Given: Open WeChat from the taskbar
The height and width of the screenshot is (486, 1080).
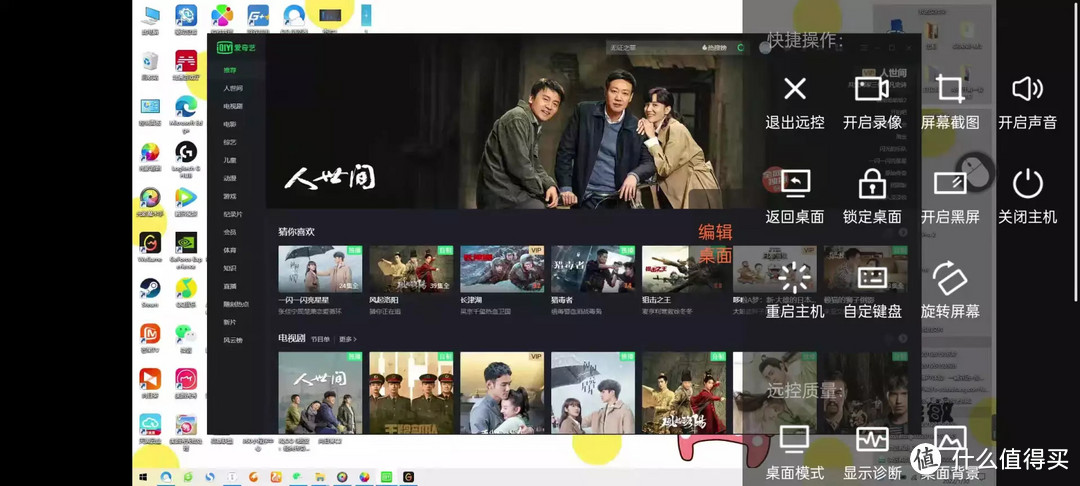Looking at the screenshot, I should click(x=298, y=477).
